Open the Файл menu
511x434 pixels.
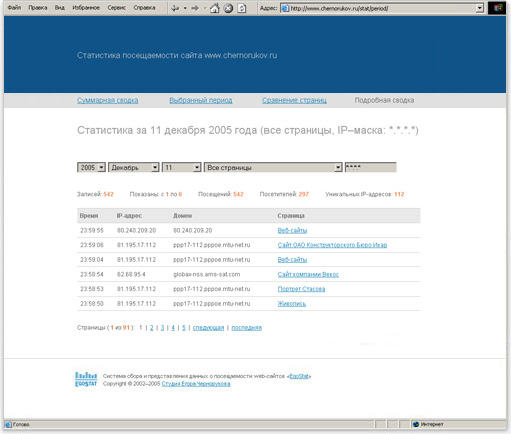tap(14, 8)
